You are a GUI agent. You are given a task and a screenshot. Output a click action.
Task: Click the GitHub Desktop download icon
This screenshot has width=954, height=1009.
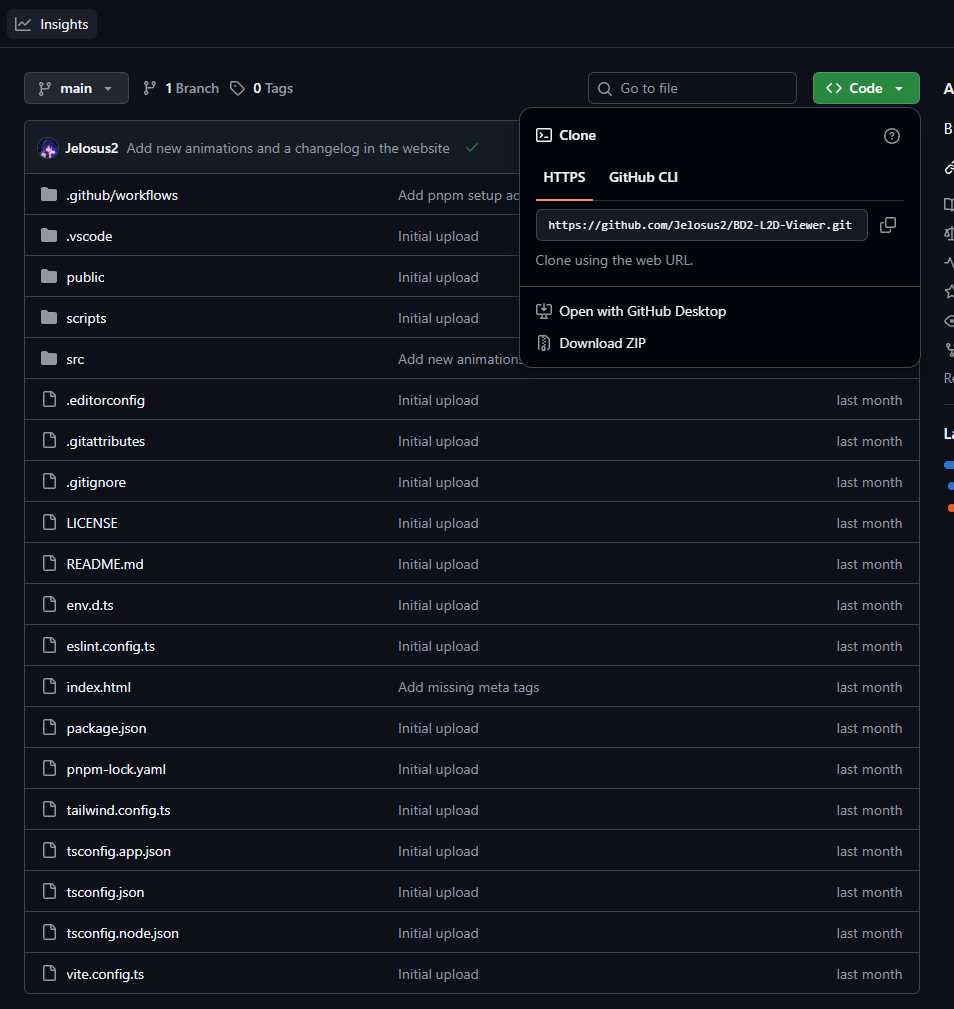[544, 311]
